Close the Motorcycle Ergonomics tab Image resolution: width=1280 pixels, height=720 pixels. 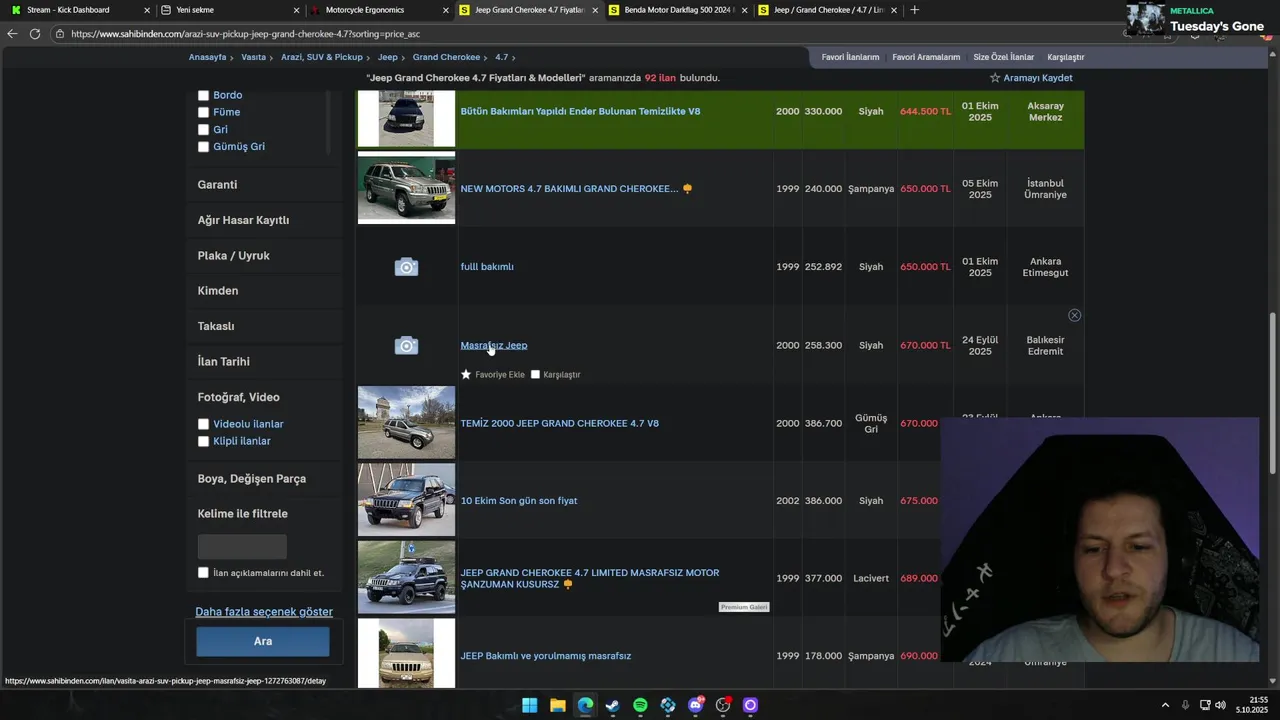tap(446, 10)
